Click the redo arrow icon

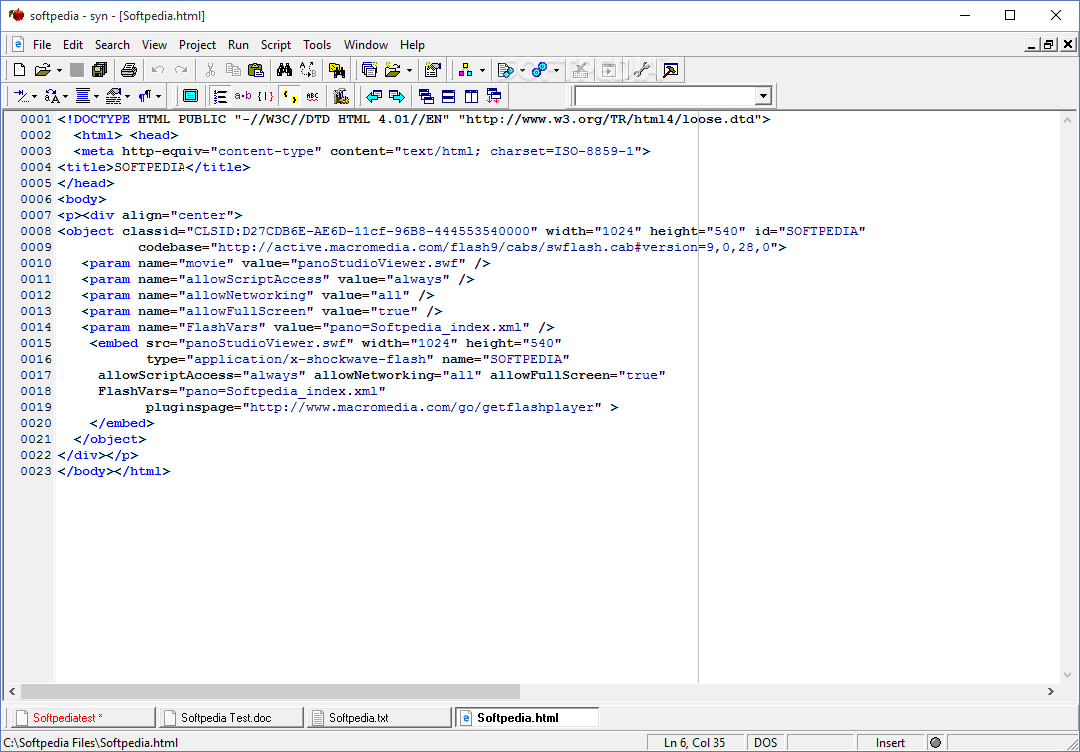[x=181, y=70]
